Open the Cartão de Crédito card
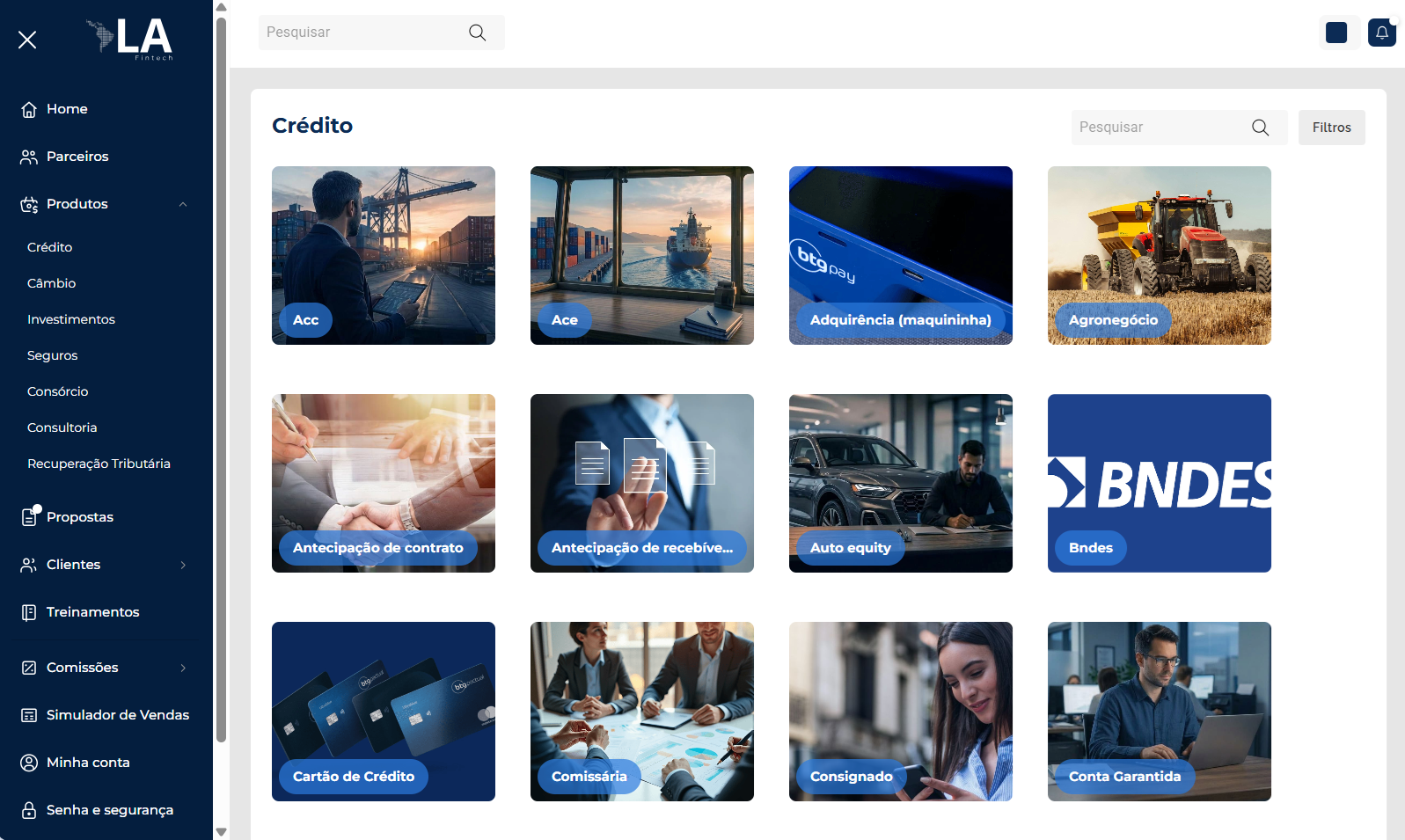The width and height of the screenshot is (1405, 840). pos(384,712)
